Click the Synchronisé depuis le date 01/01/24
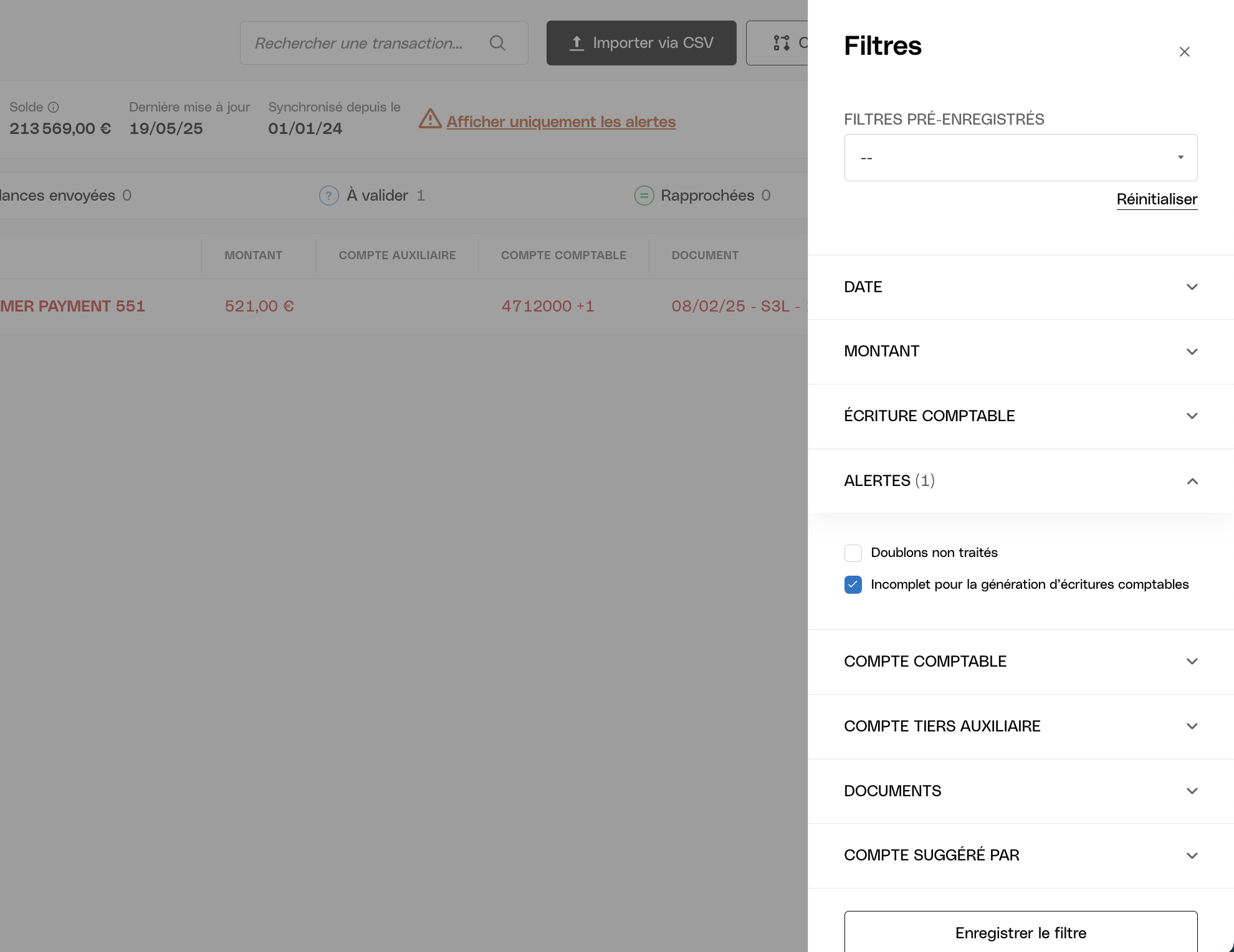The height and width of the screenshot is (952, 1234). [305, 128]
